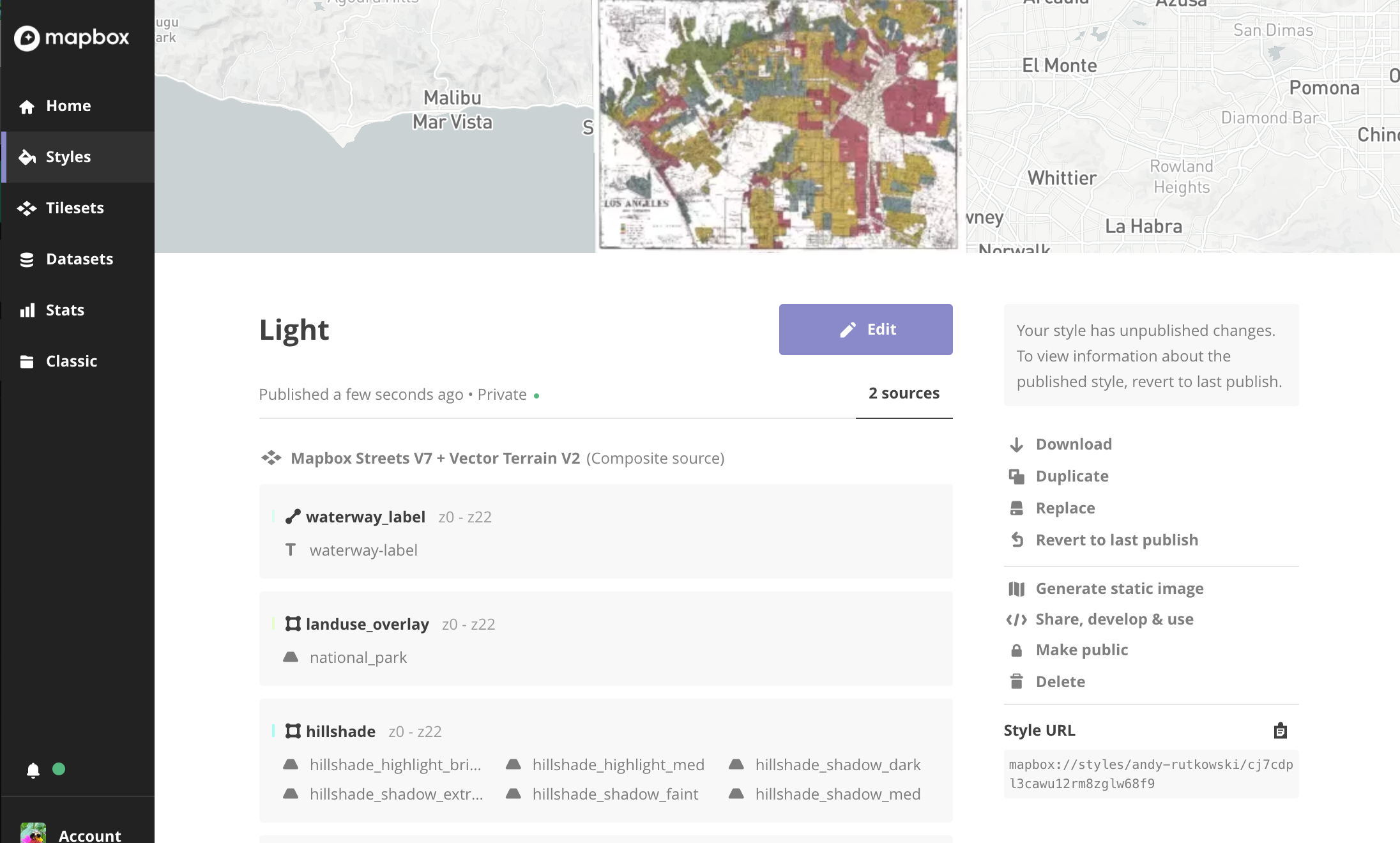Go to Tilesets in sidebar
1400x843 pixels.
(74, 208)
